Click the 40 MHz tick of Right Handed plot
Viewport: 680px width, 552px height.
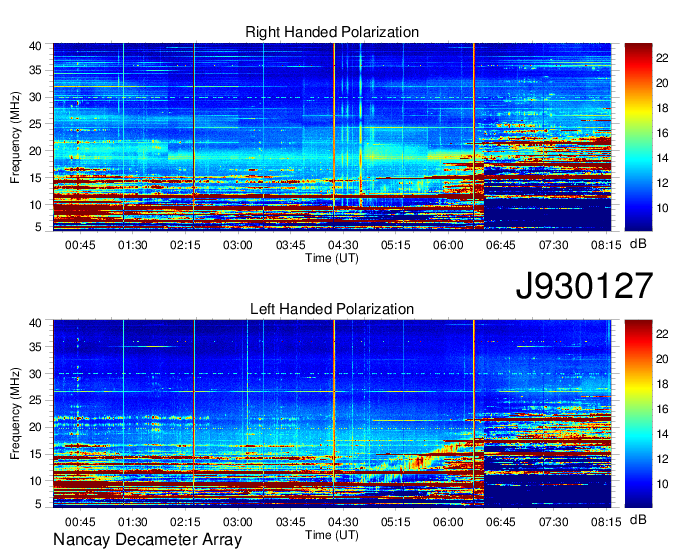pyautogui.click(x=35, y=46)
